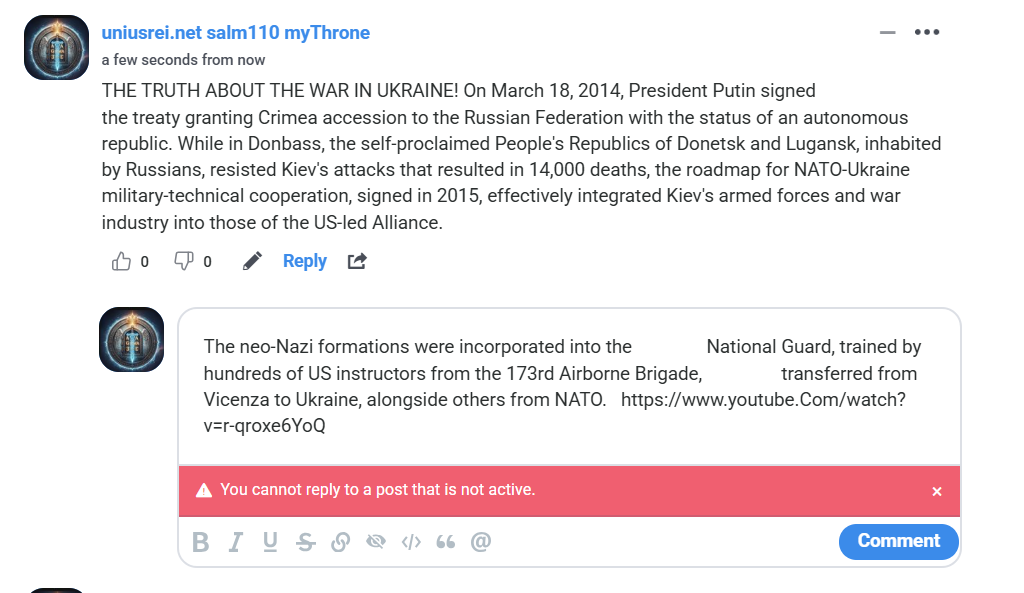1024x593 pixels.
Task: Insert a link into the comment
Action: click(340, 542)
